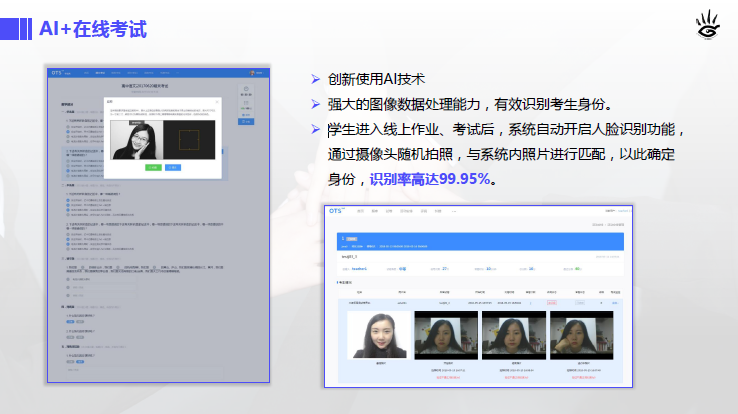Click the ellipsis menu in the right OTS navbar
738x414 pixels.
pyautogui.click(x=453, y=212)
